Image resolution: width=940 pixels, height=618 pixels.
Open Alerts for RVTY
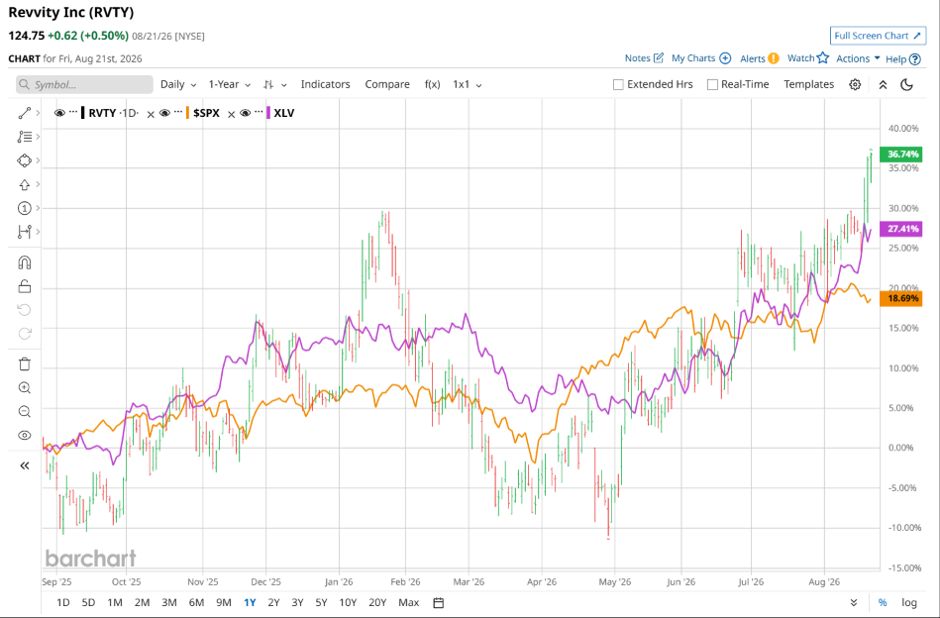coord(759,58)
